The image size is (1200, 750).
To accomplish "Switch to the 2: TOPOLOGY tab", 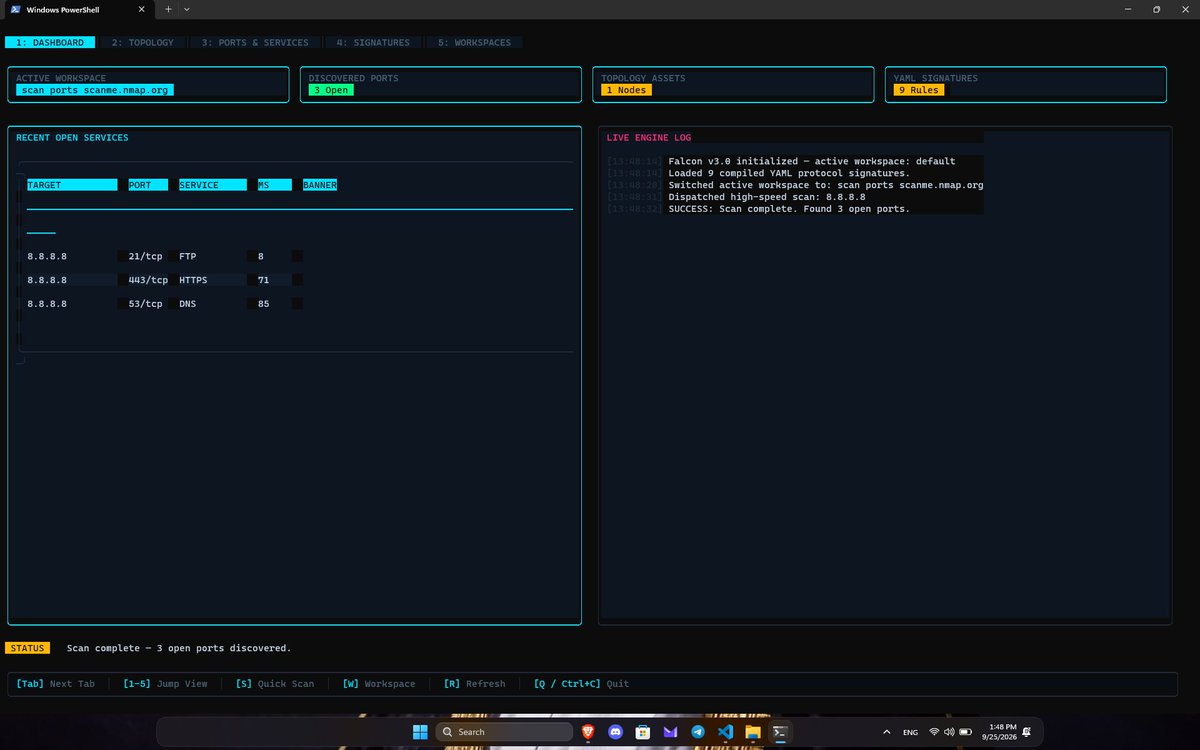I will pos(143,43).
